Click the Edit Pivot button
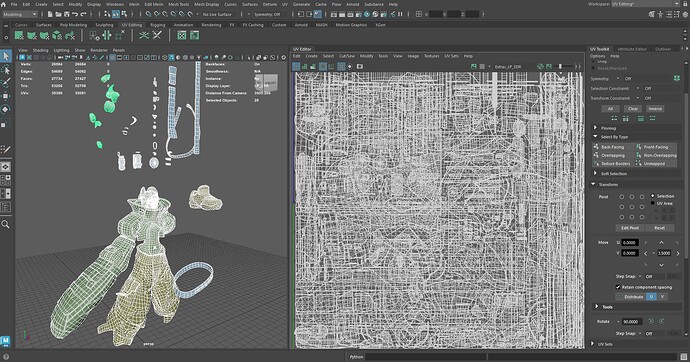This screenshot has height=362, width=690. [630, 228]
